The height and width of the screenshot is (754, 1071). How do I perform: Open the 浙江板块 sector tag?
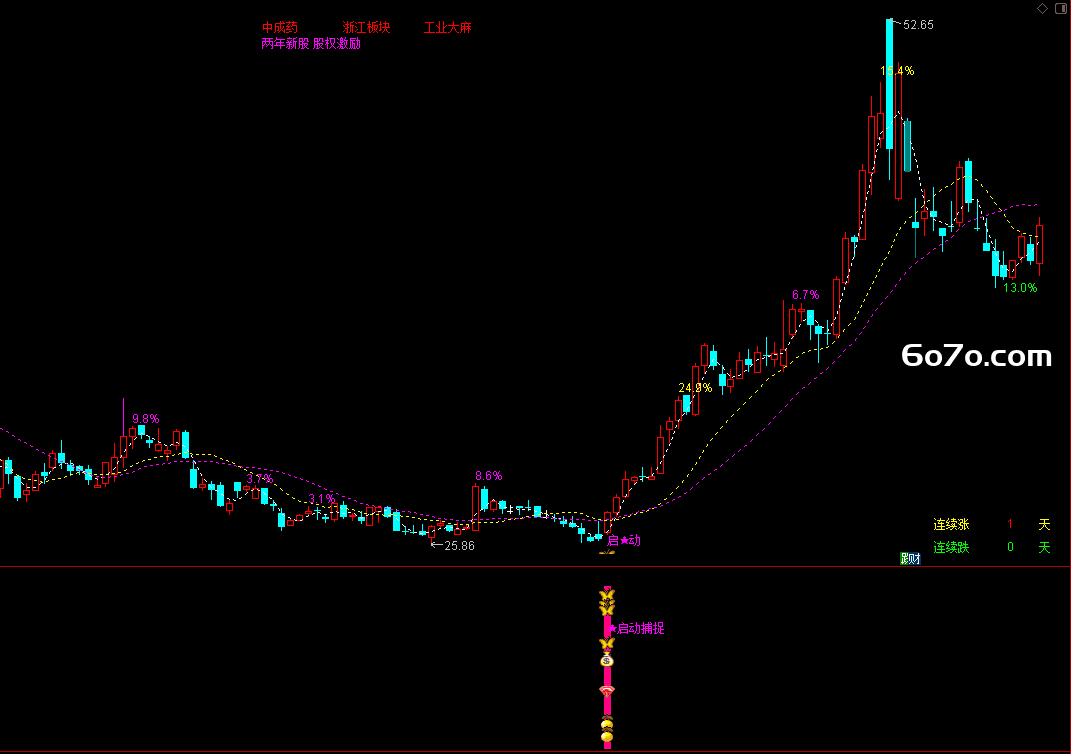pos(366,27)
